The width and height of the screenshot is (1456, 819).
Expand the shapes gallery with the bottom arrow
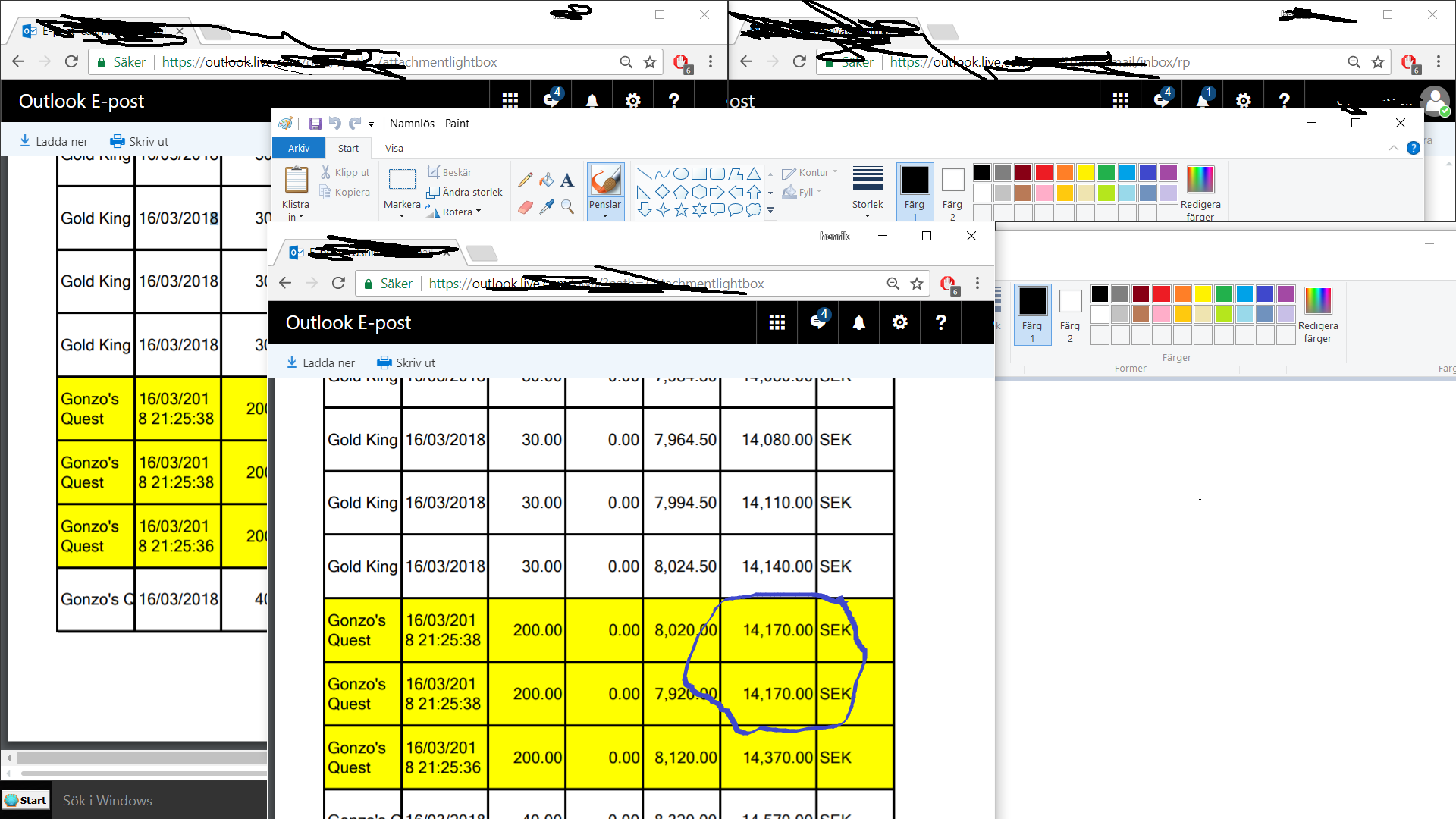[770, 211]
